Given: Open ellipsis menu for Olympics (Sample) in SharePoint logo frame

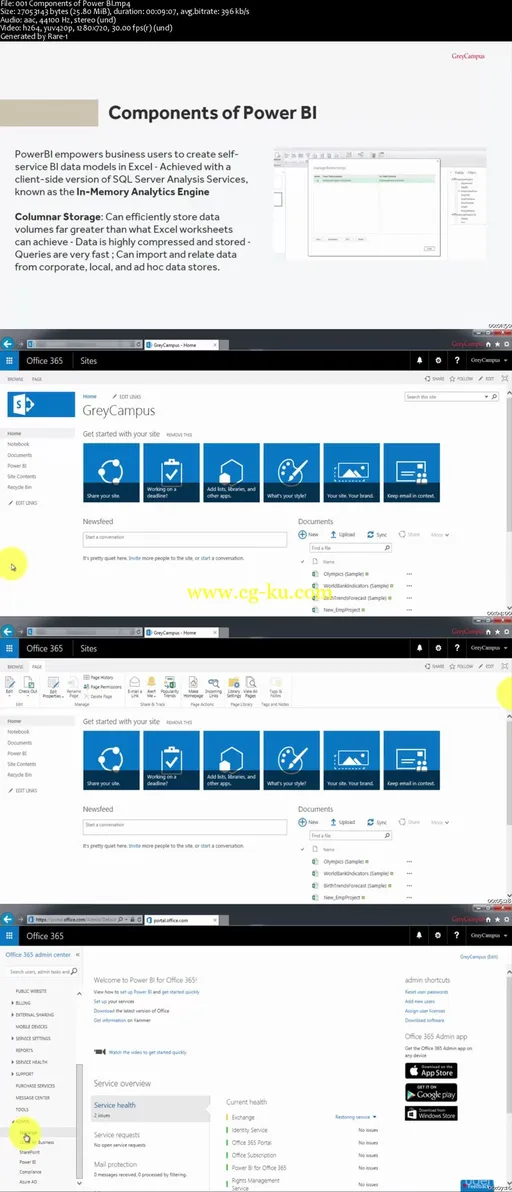Looking at the screenshot, I should point(409,574).
